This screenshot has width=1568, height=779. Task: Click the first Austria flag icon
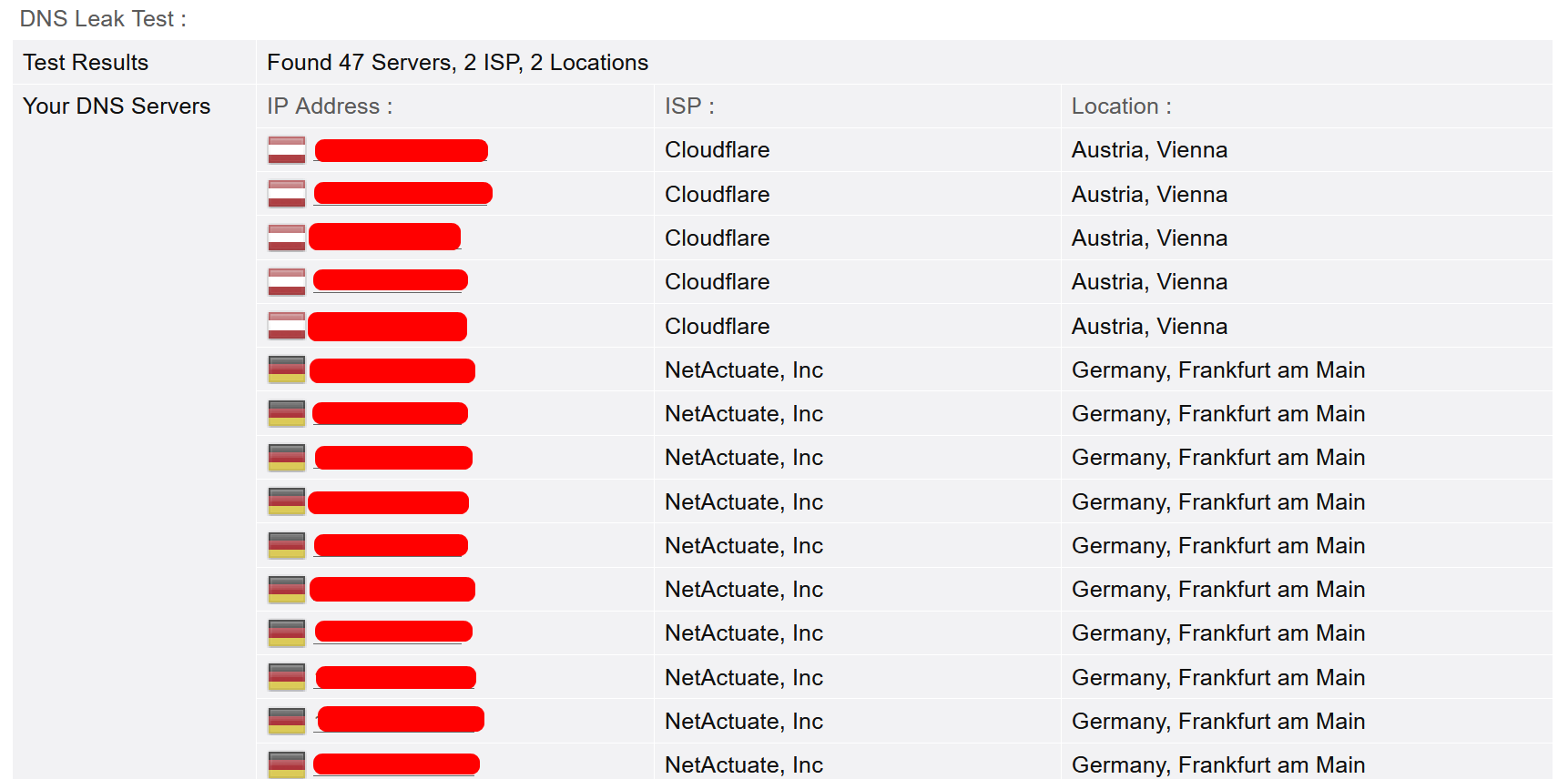point(287,150)
